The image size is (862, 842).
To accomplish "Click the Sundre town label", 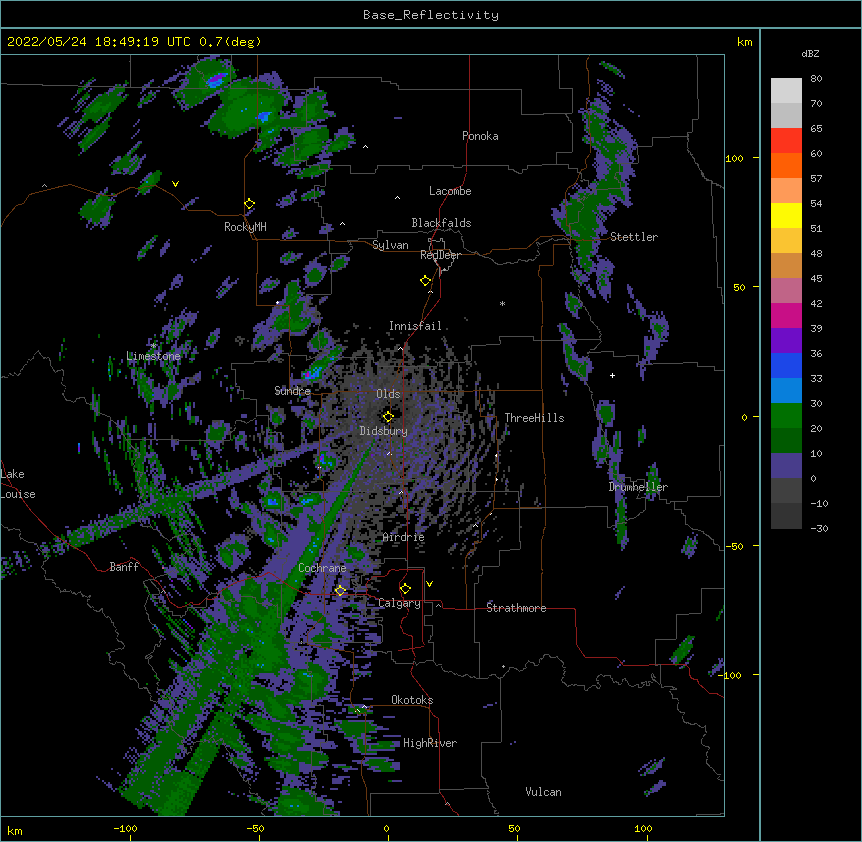I will 292,391.
